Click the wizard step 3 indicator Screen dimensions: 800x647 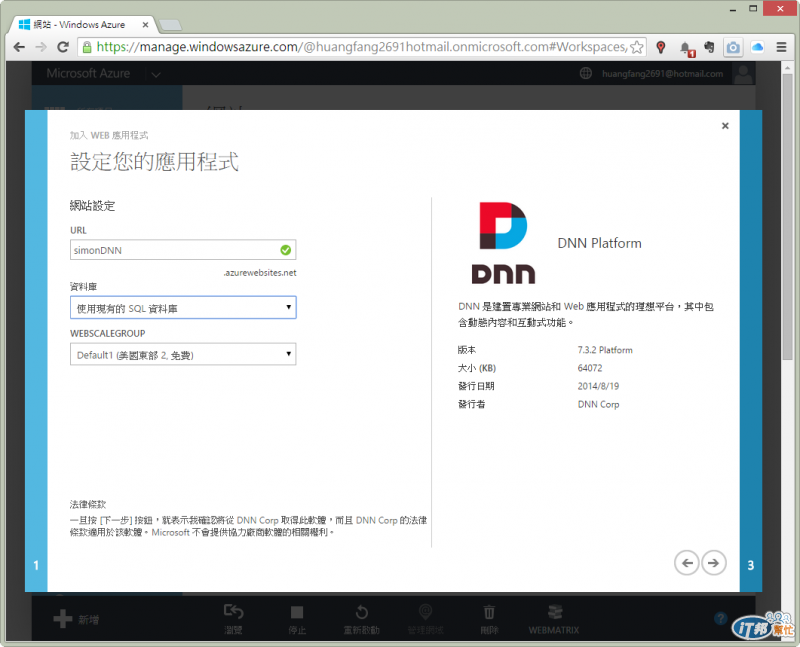click(751, 565)
